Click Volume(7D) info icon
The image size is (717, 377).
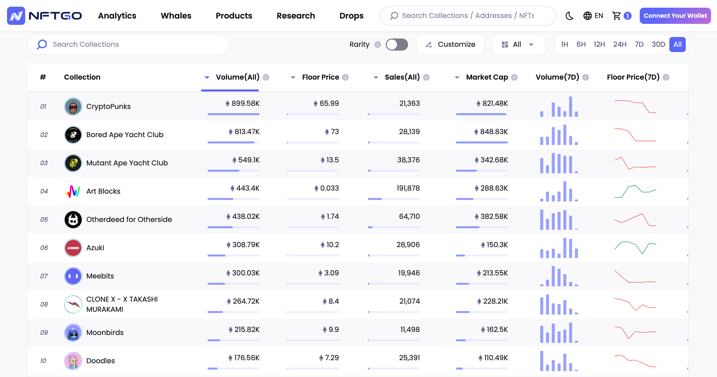(x=586, y=77)
